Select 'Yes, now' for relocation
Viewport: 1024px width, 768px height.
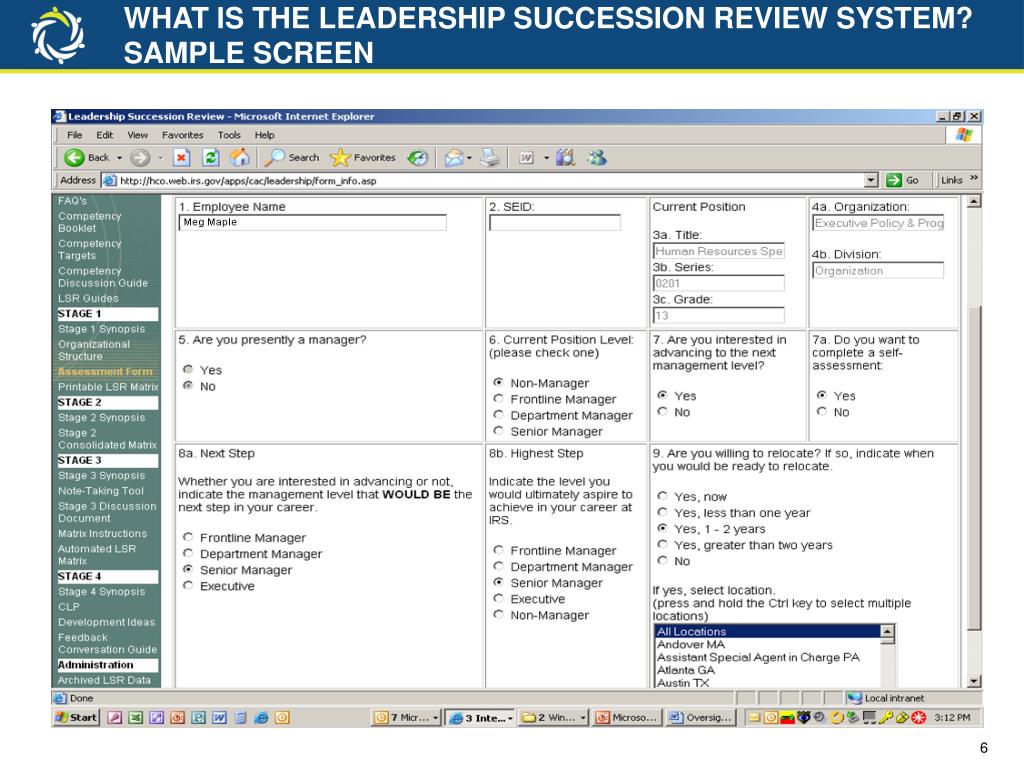point(662,496)
